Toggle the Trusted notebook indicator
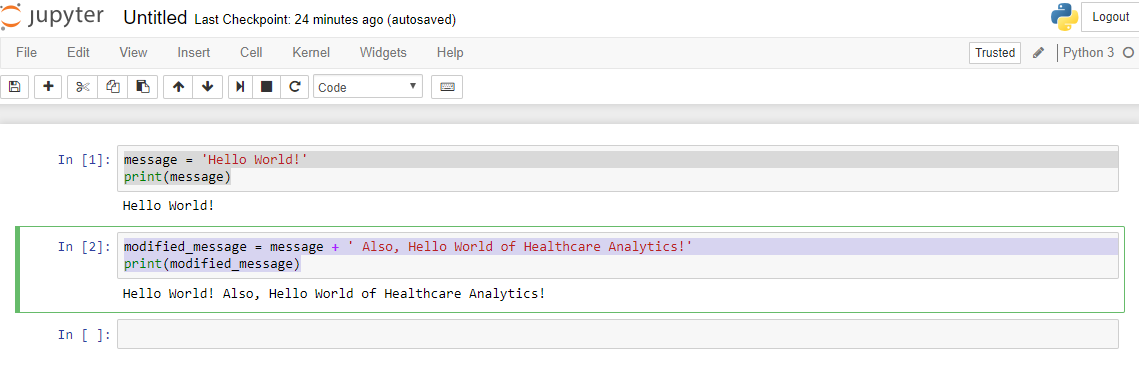This screenshot has width=1139, height=370. pos(995,52)
